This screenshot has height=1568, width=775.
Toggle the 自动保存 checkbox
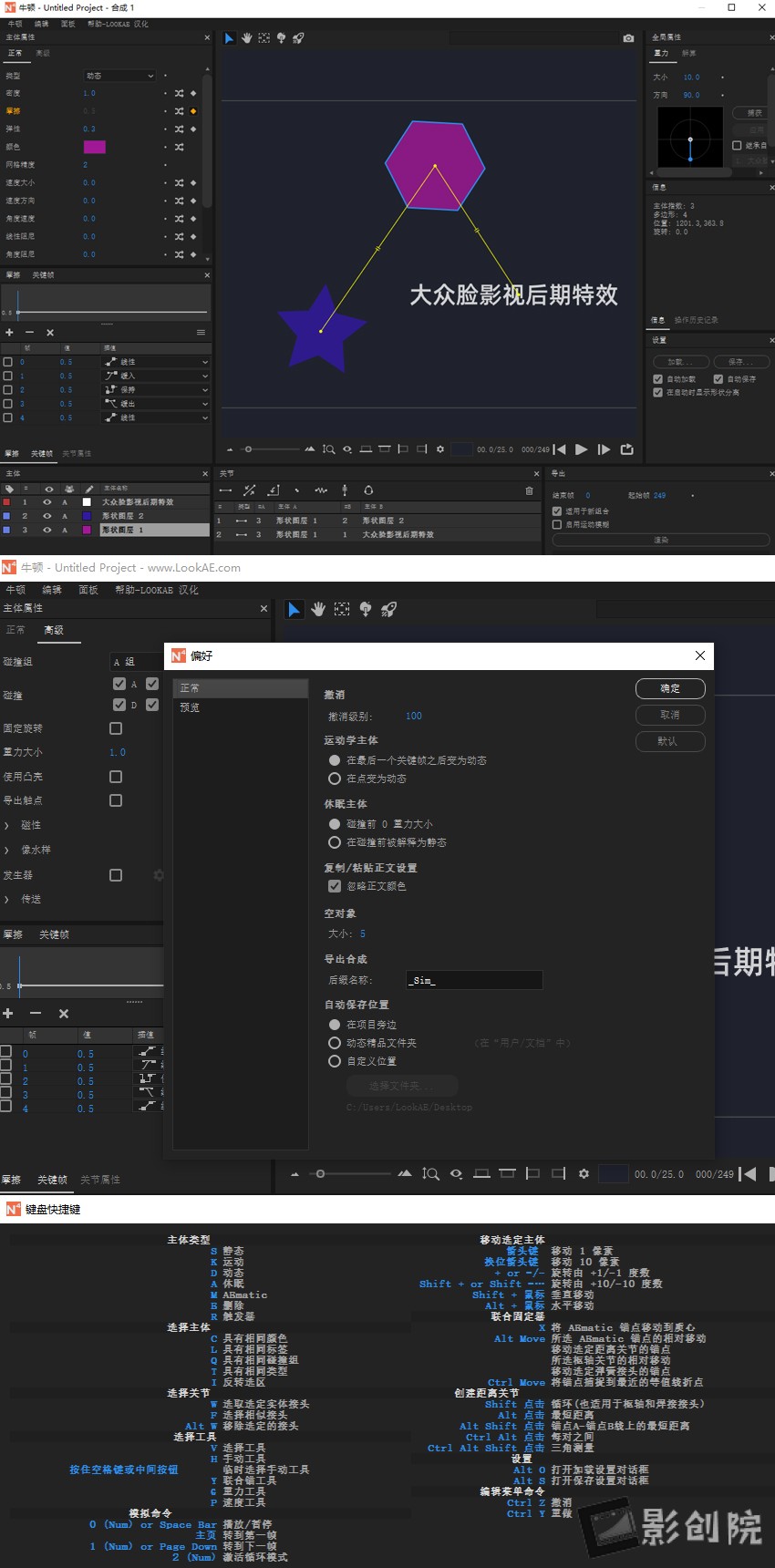click(x=718, y=379)
